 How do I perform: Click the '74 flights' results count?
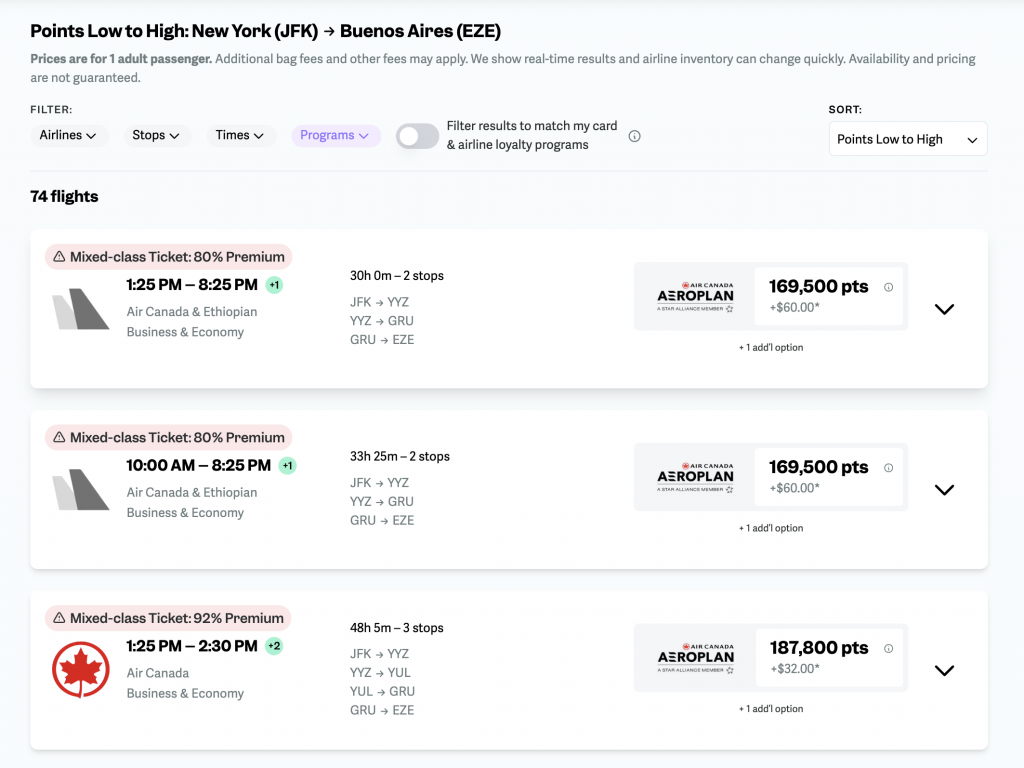pos(64,197)
